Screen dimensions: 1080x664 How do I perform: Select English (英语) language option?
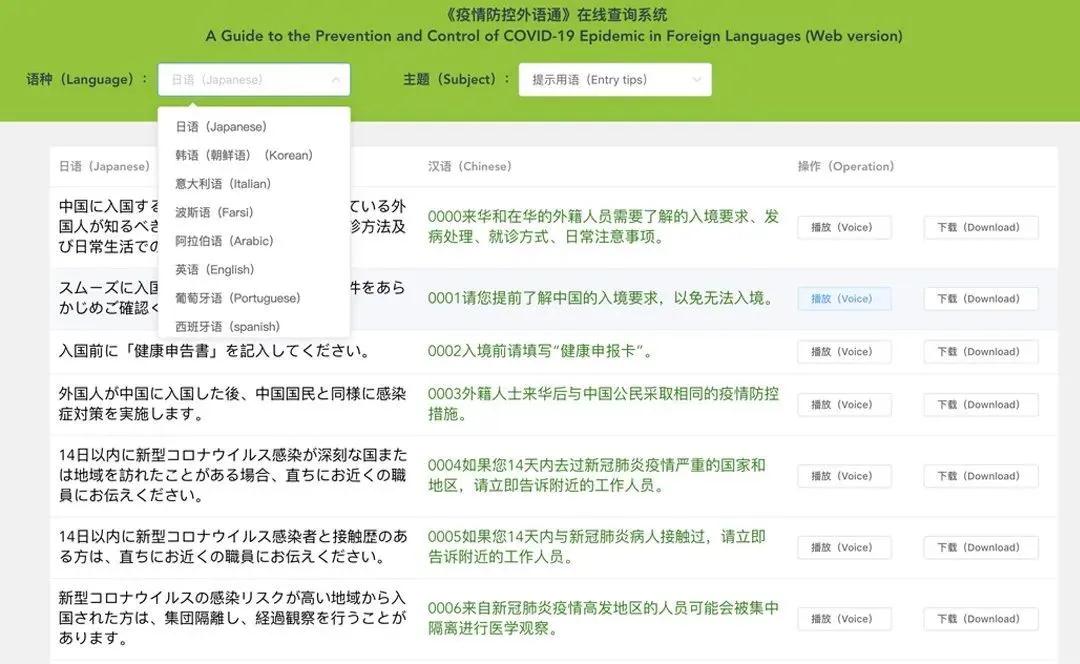[215, 269]
